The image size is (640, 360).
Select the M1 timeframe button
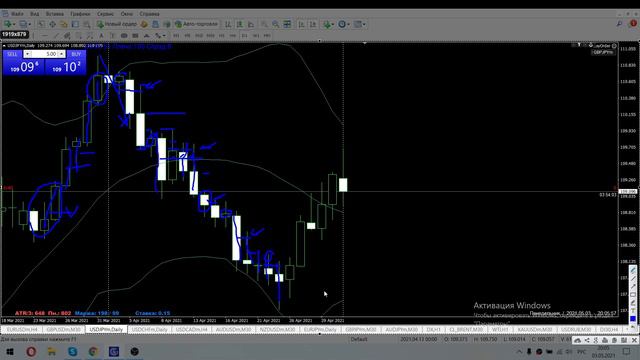(176, 36)
